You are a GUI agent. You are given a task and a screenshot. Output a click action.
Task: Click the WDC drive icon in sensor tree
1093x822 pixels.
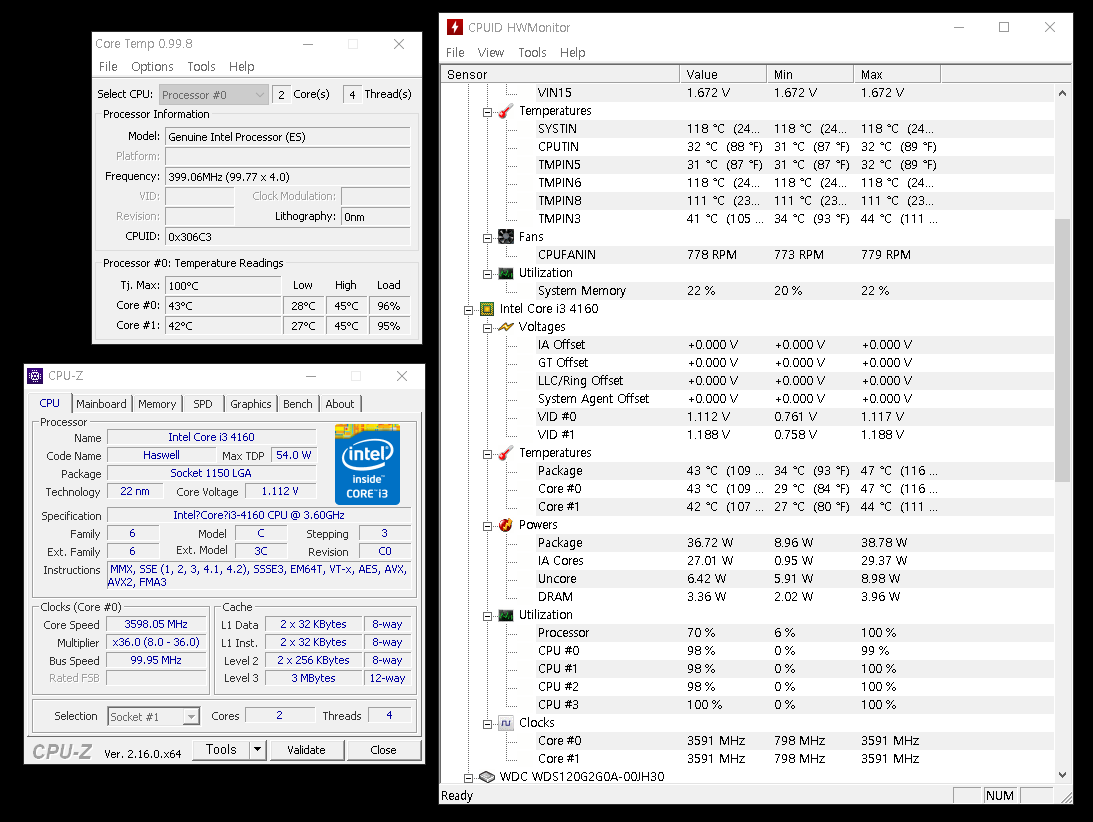click(487, 777)
